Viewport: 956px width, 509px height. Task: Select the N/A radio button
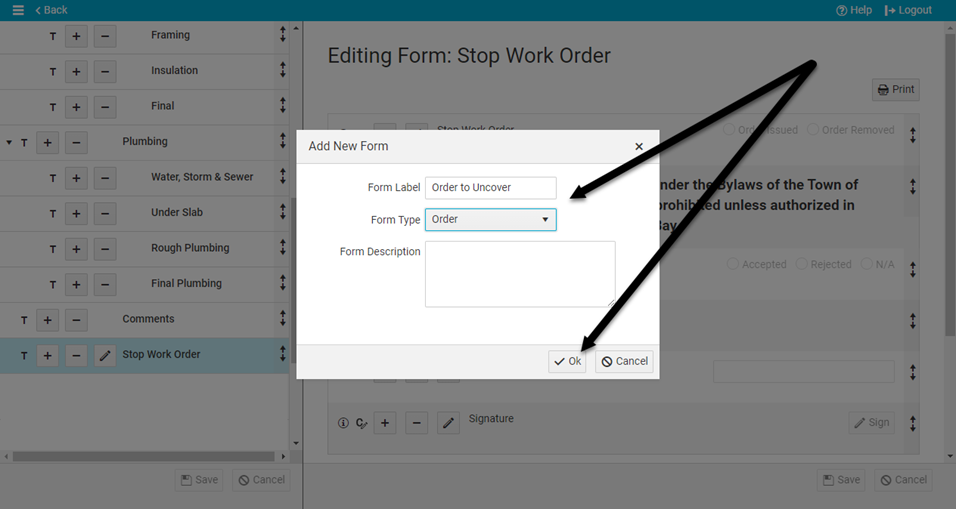tap(866, 264)
